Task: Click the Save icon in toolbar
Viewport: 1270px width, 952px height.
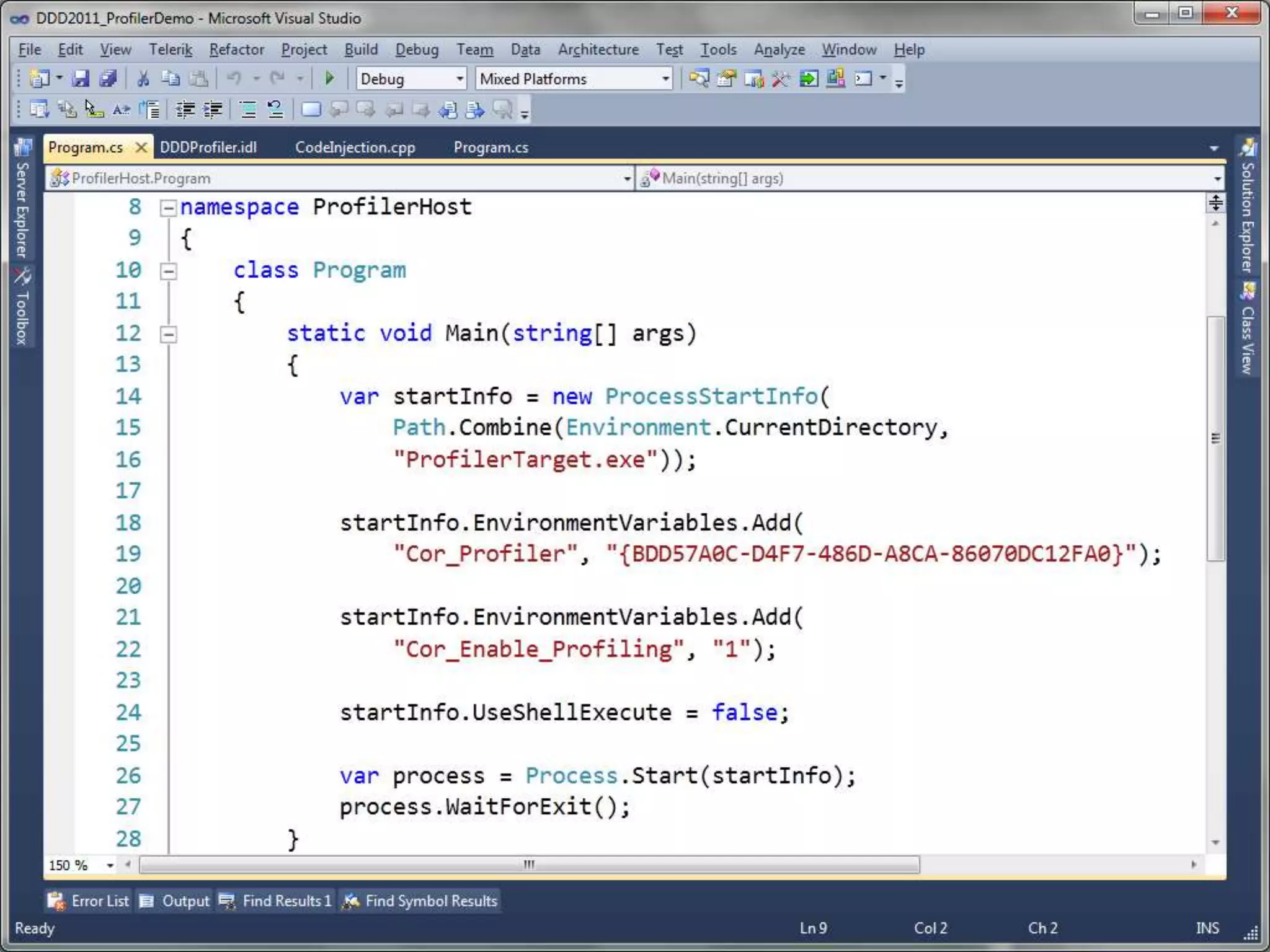Action: [81, 79]
